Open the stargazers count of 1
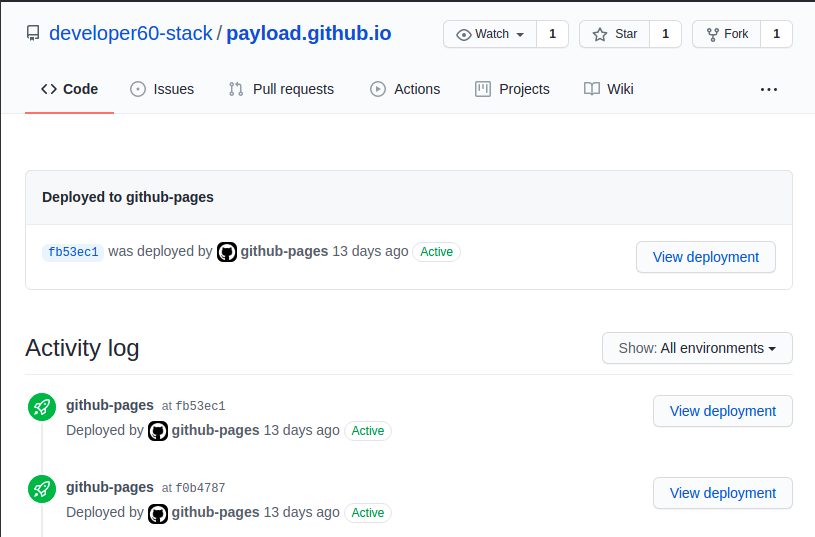Screen dimensions: 815x537 (665, 34)
